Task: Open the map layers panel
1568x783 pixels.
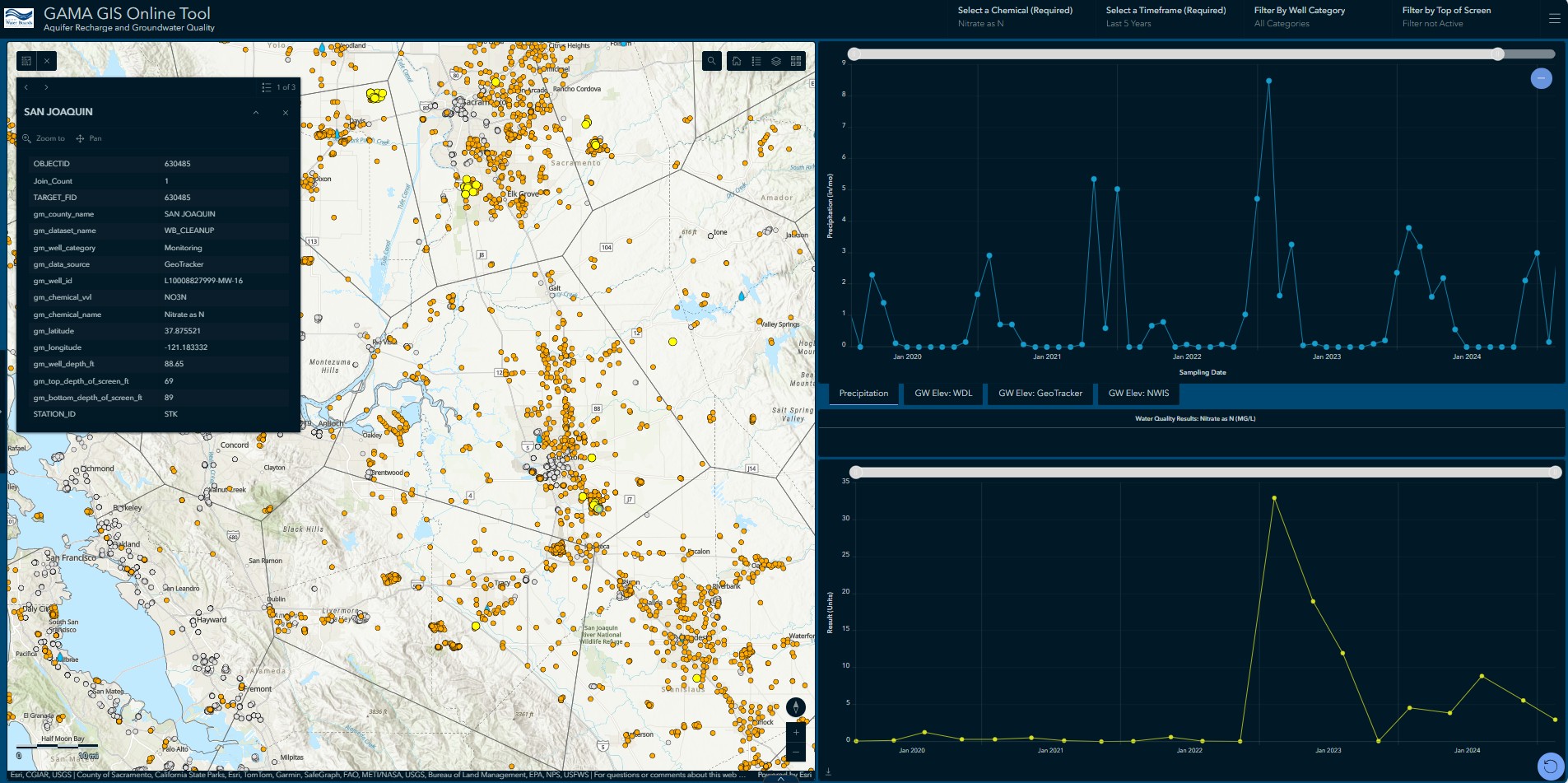Action: [x=776, y=61]
